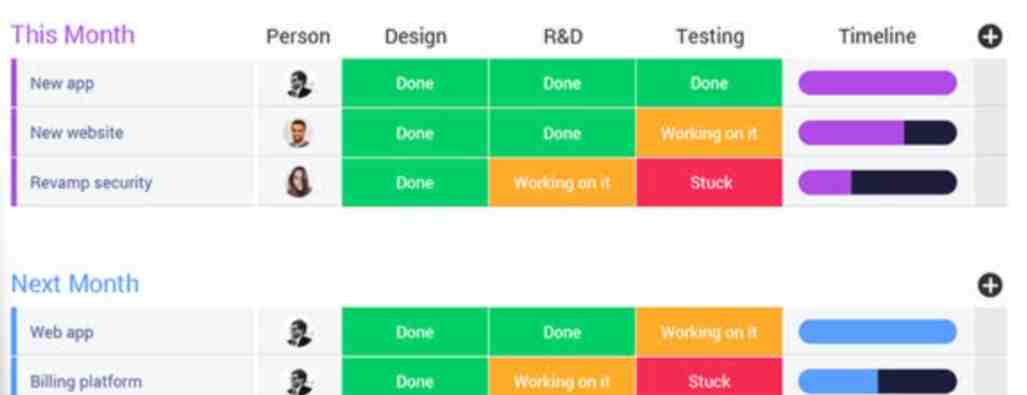This screenshot has height=395, width=1027.
Task: Open the Billing platform item
Action: (x=86, y=381)
